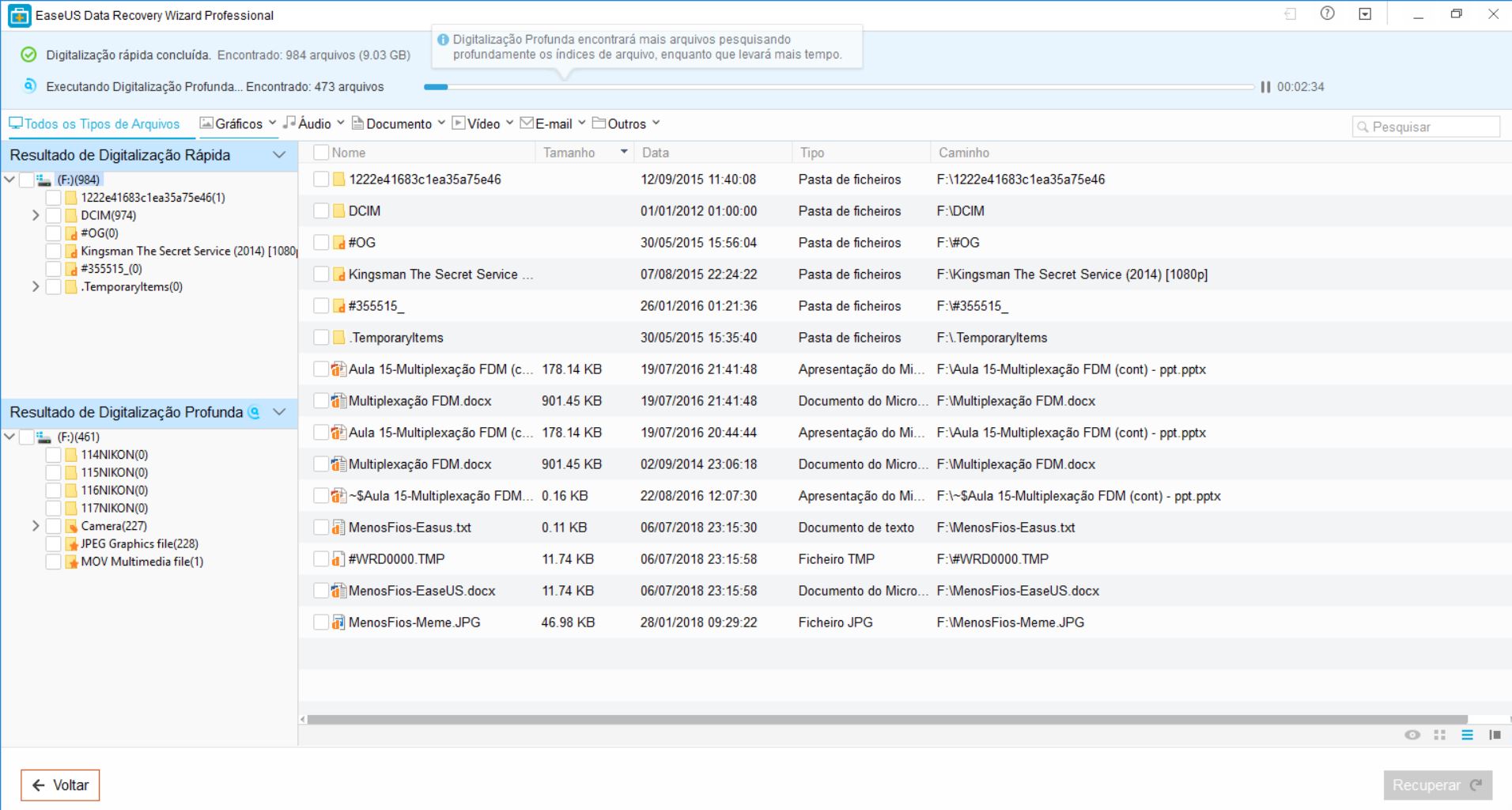
Task: Click the Recuperar button
Action: click(x=1438, y=785)
